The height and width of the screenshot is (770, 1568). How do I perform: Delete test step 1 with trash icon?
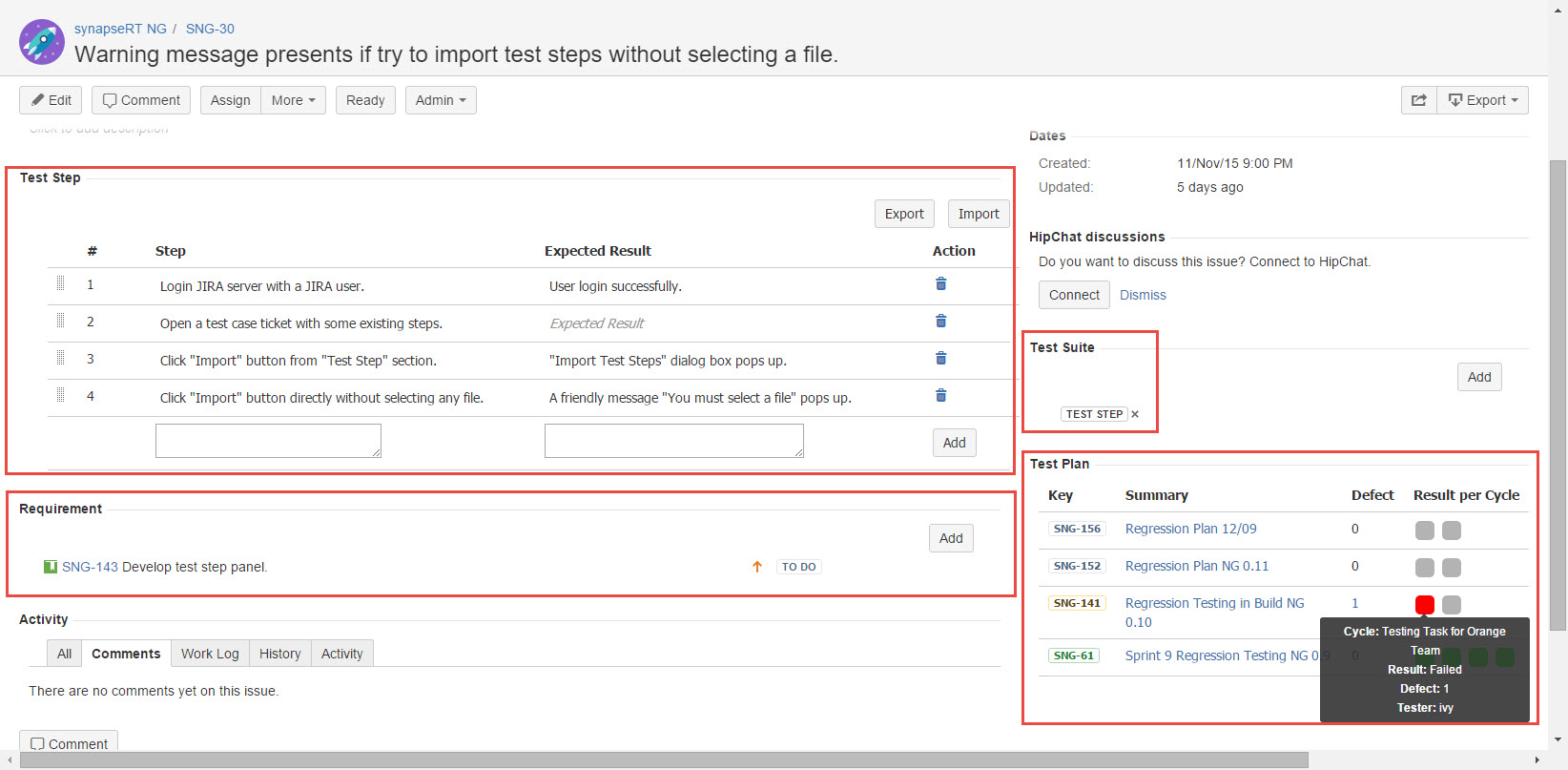(940, 283)
